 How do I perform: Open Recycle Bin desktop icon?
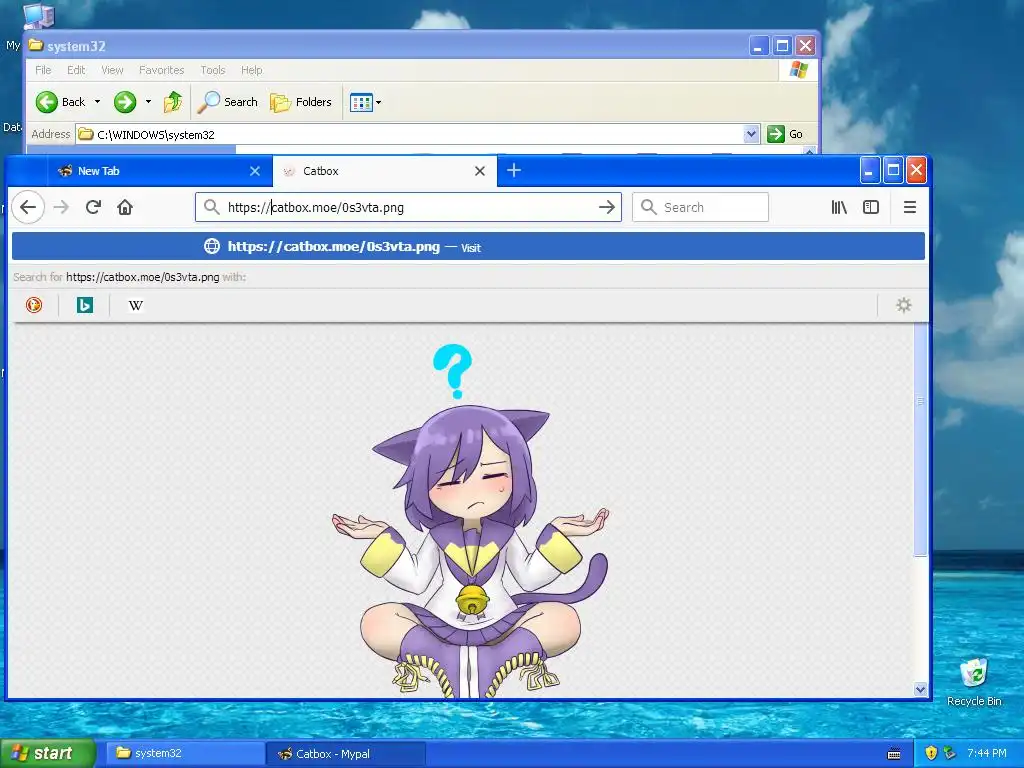tap(974, 682)
